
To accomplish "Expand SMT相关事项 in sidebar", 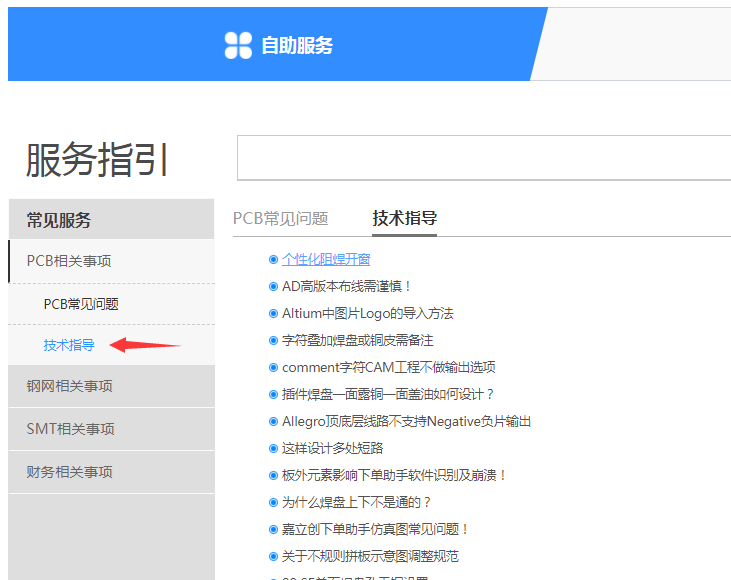I will tap(71, 429).
